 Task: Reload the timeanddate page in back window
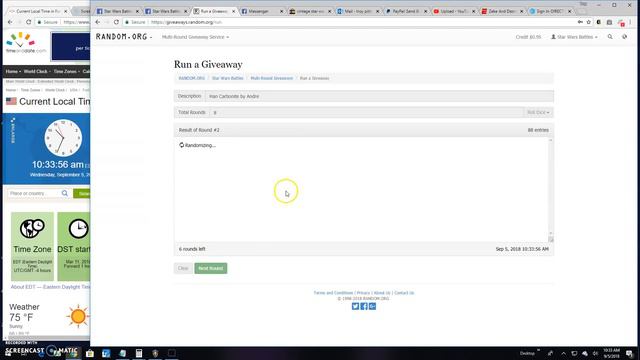29,22
